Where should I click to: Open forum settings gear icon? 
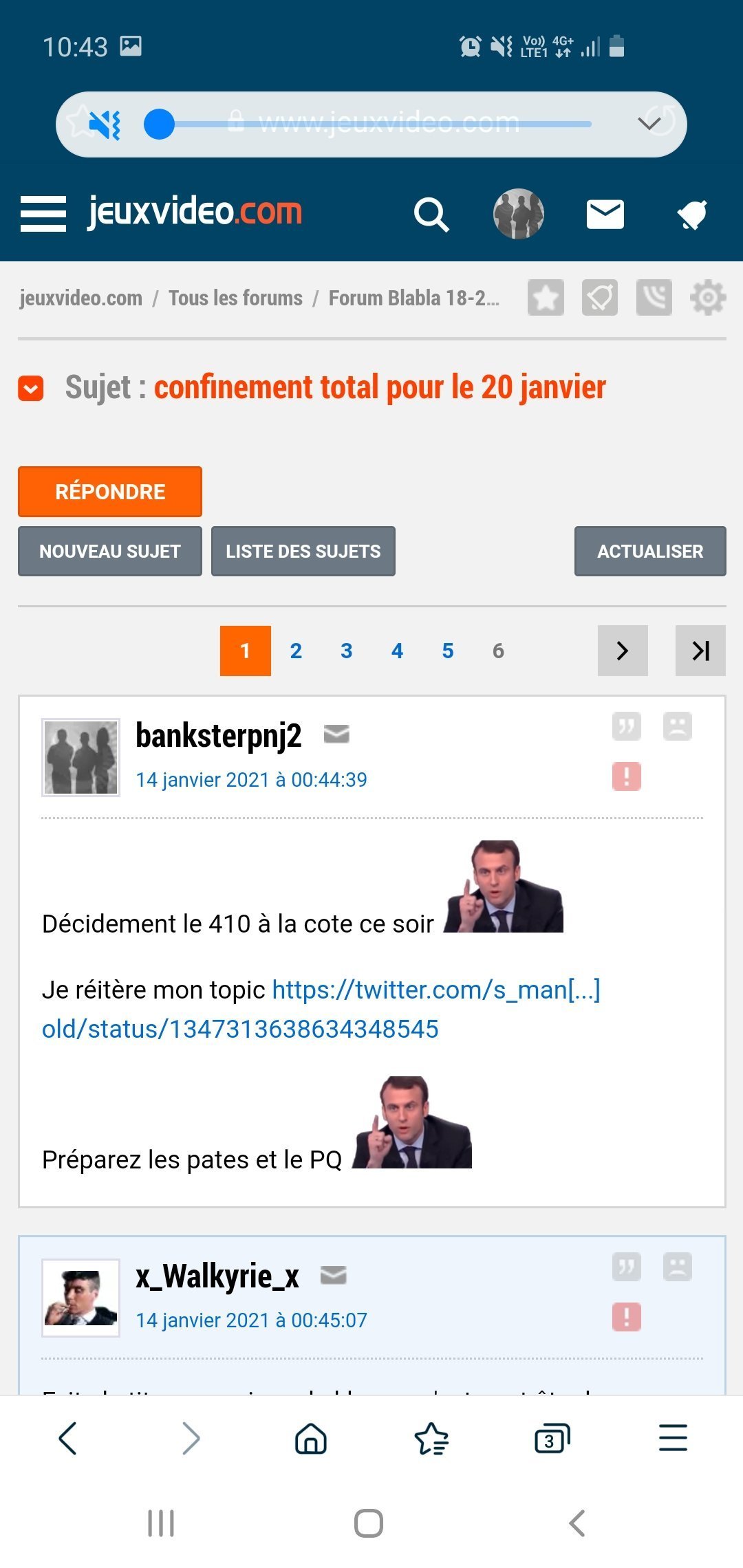(x=708, y=298)
